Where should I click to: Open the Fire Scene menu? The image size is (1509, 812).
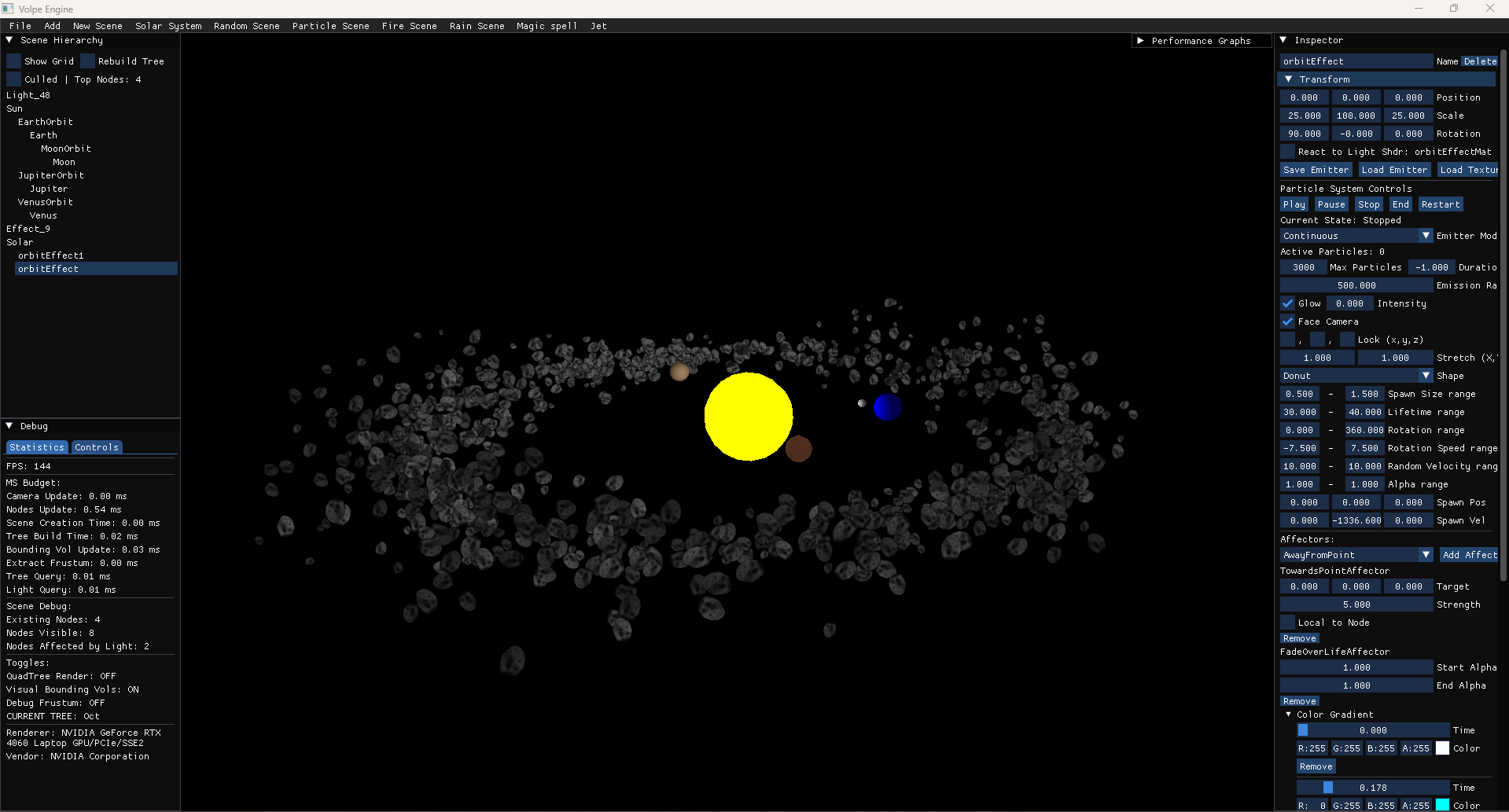point(410,25)
